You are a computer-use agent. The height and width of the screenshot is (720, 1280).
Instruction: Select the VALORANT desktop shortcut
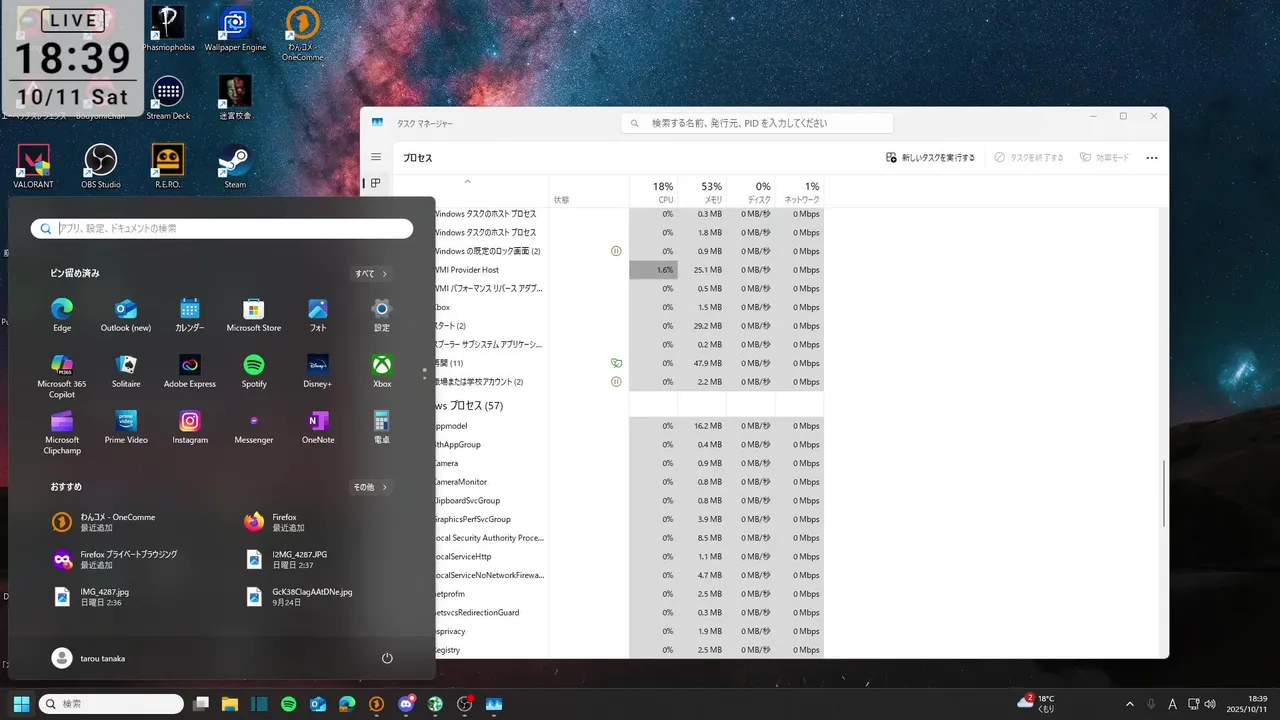pos(34,166)
